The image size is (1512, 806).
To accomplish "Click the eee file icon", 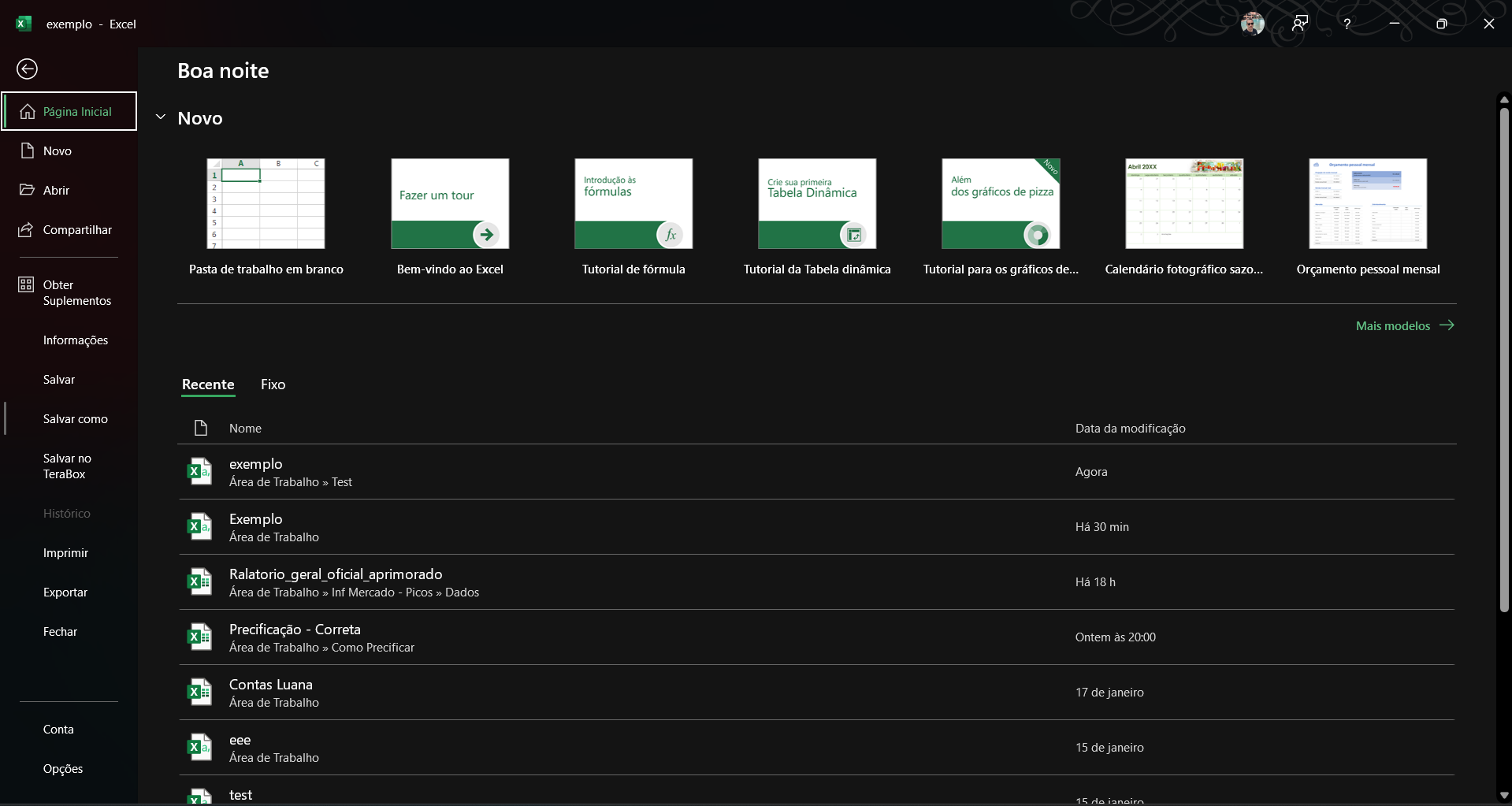I will click(x=199, y=747).
